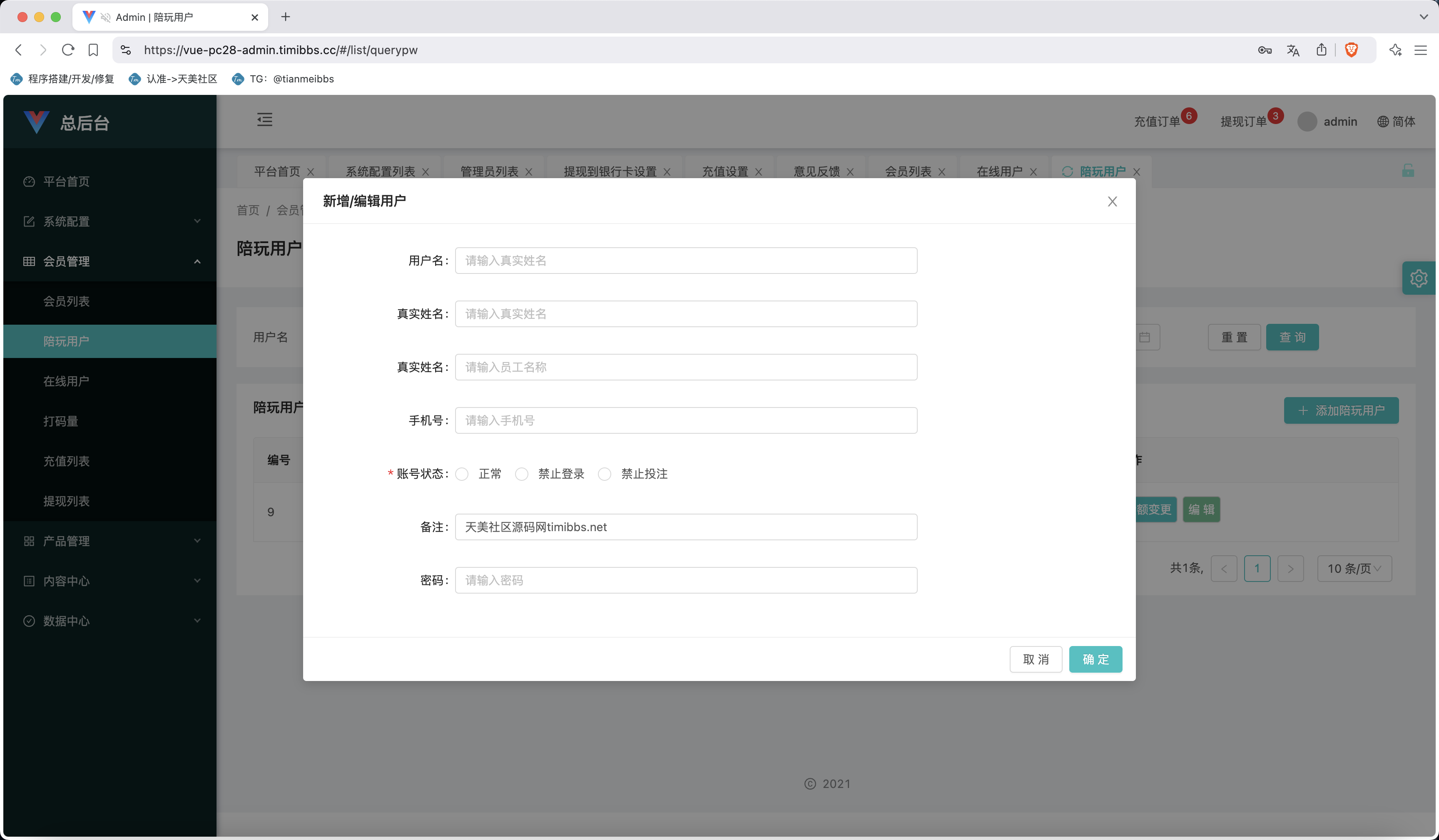Open 在线用户 in the sidebar
1439x840 pixels.
[x=110, y=381]
